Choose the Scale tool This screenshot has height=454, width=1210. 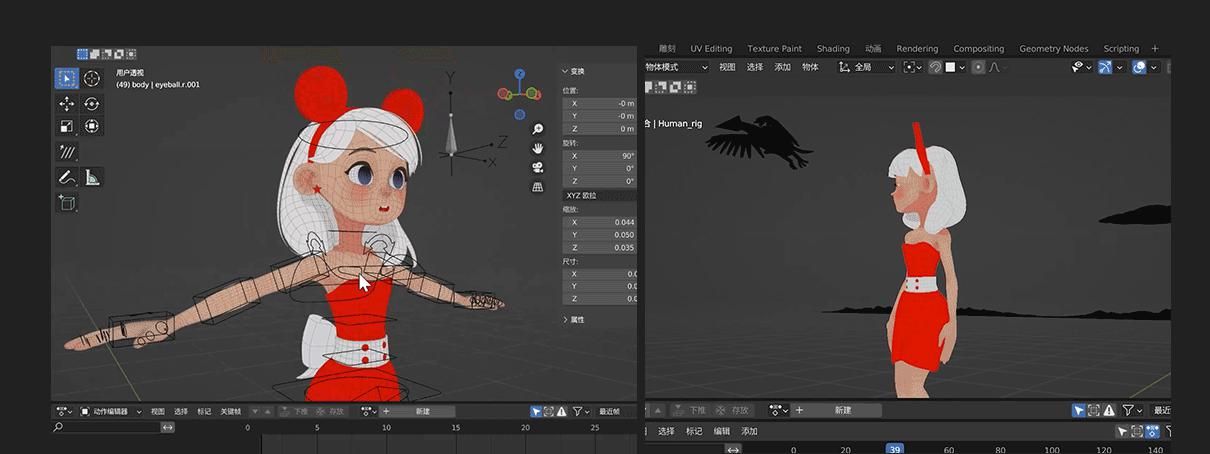(x=67, y=127)
